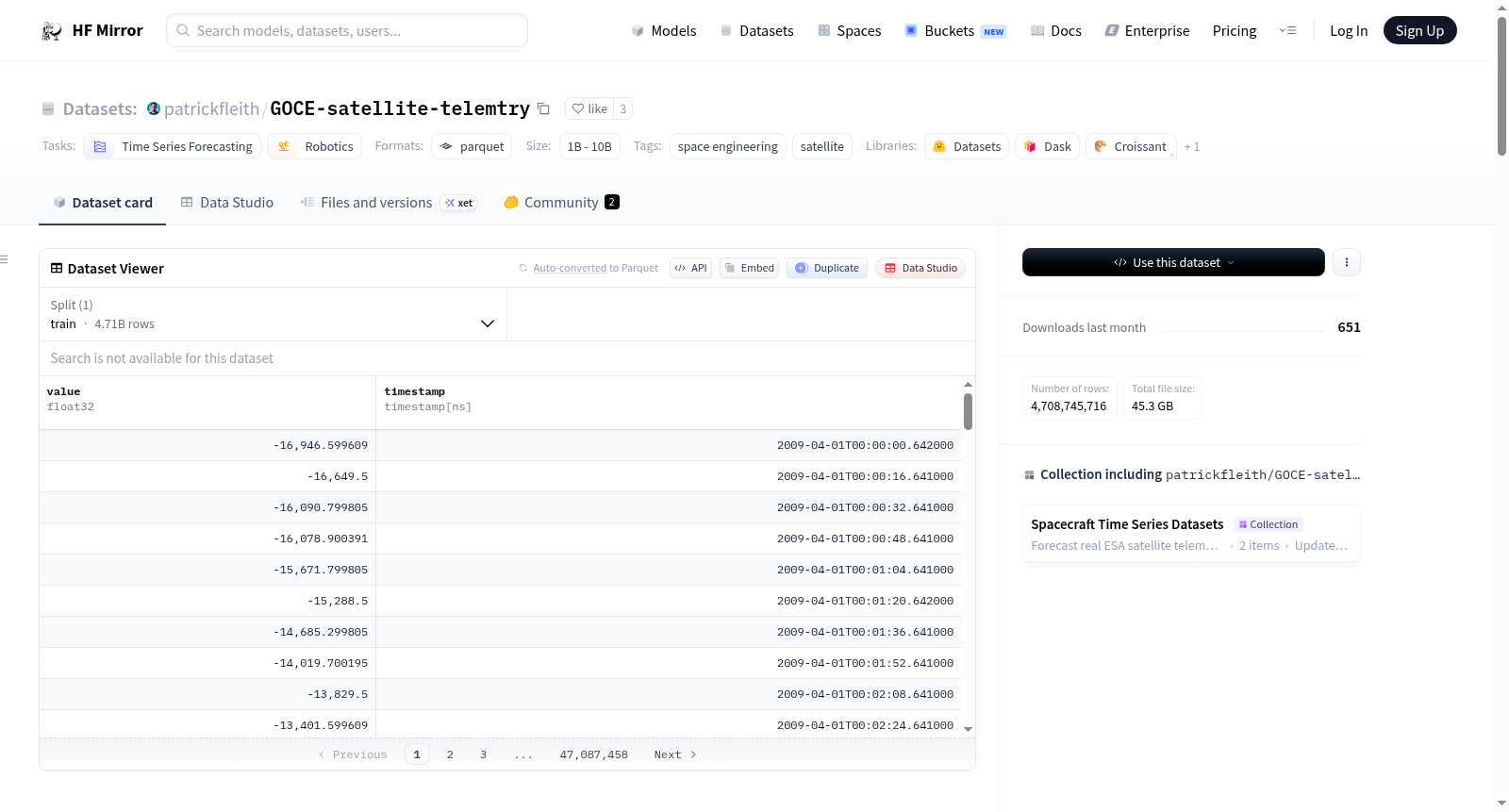The height and width of the screenshot is (812, 1509).
Task: Click the value cell -13,829.5
Action: click(x=207, y=694)
